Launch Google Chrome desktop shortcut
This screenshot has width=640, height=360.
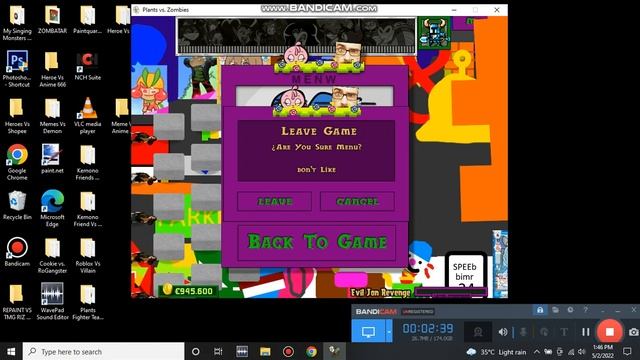(17, 162)
